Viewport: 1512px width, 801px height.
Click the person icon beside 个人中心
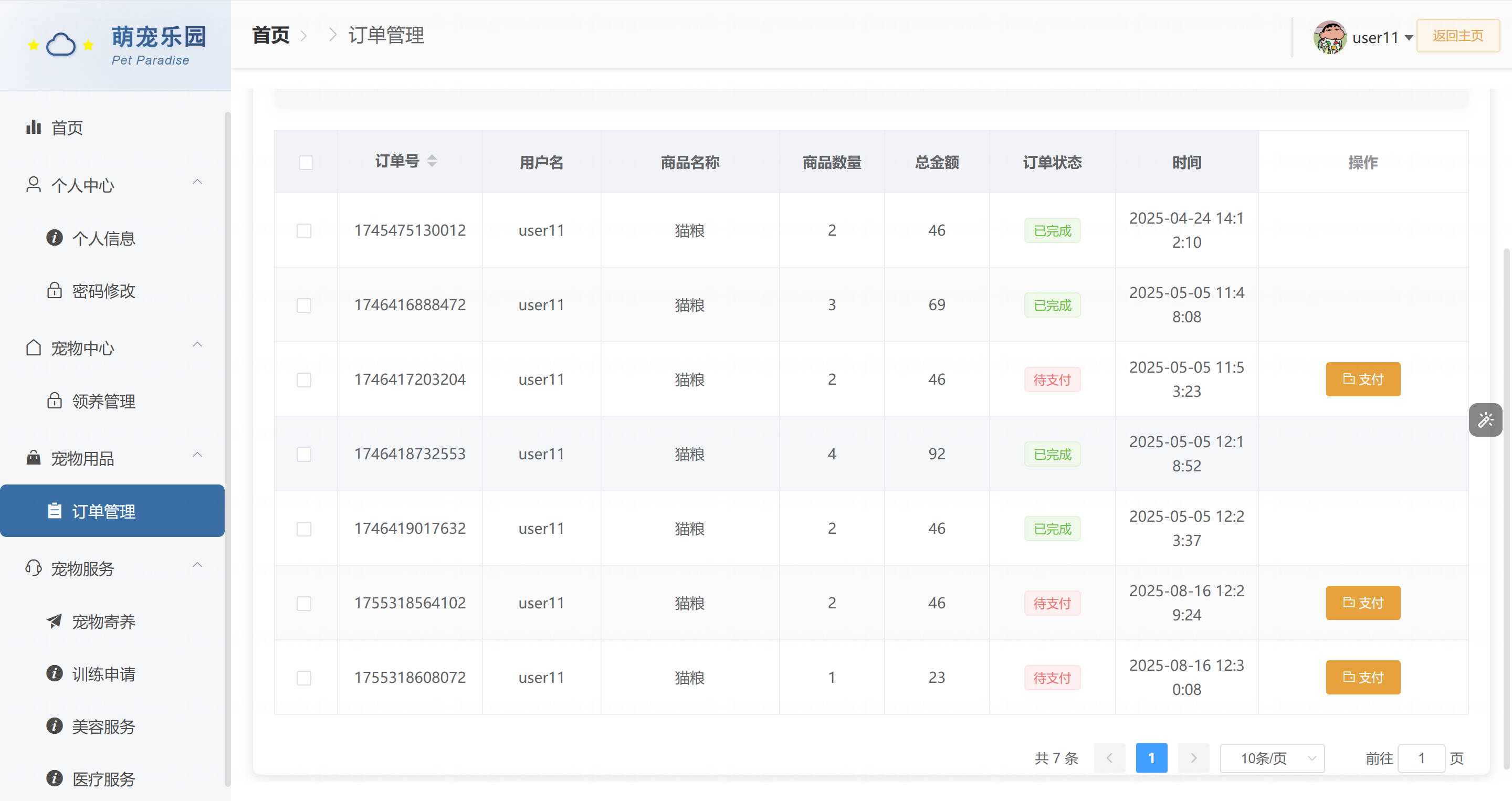(x=34, y=184)
